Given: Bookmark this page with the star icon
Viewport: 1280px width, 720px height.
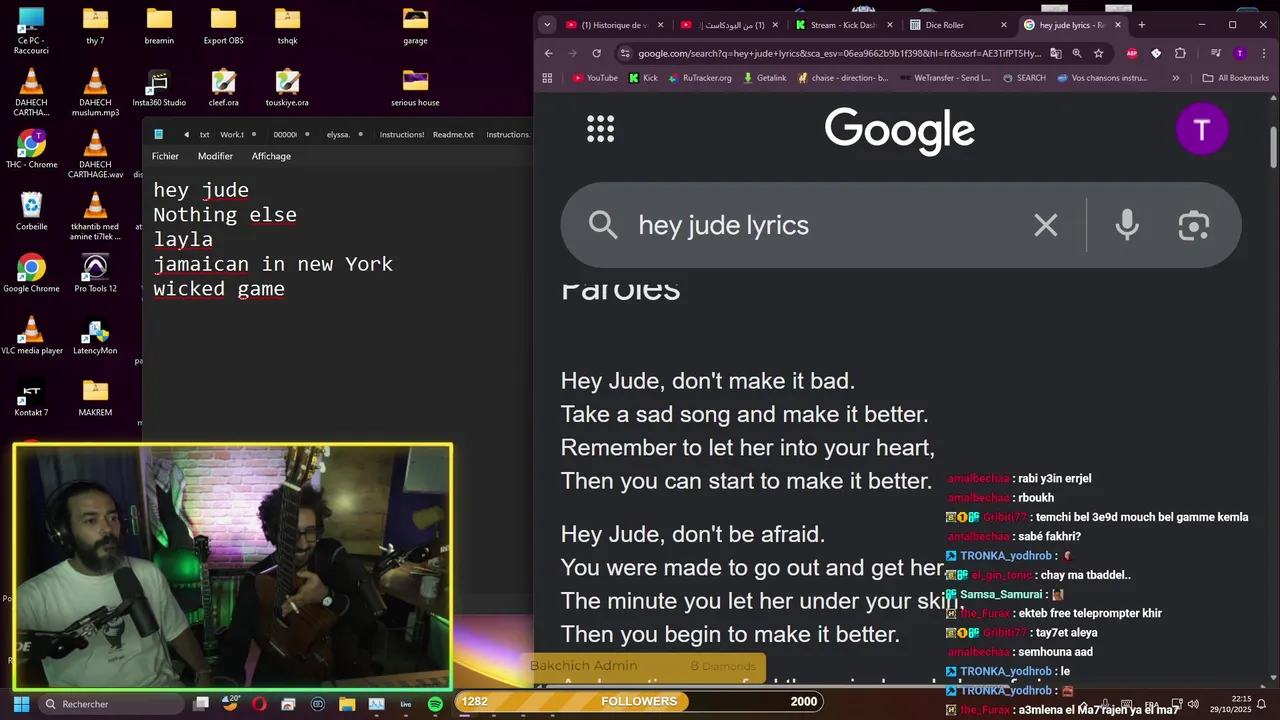Looking at the screenshot, I should coord(1099,53).
